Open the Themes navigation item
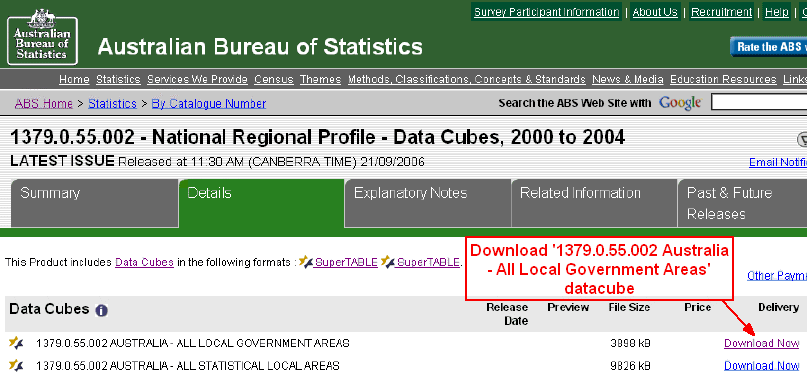 (x=321, y=79)
